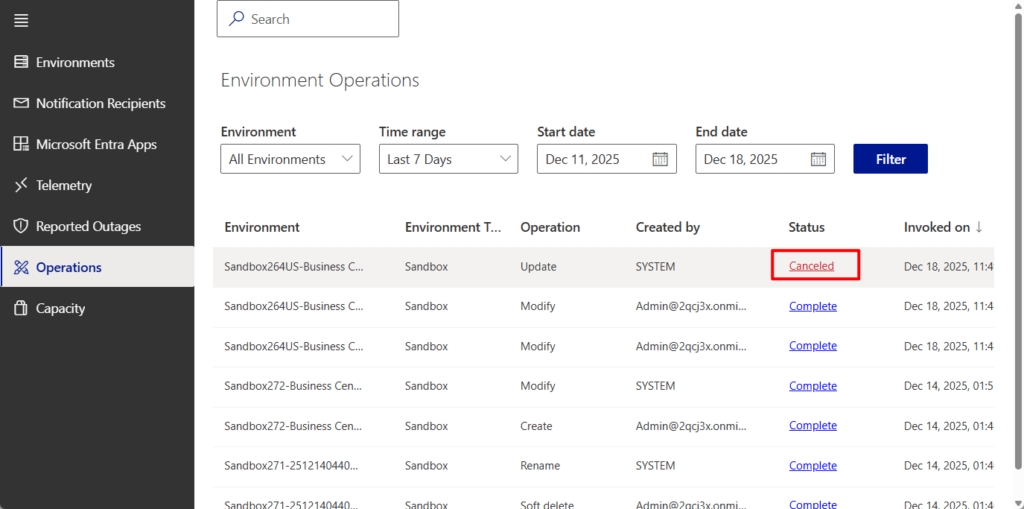Expand the All Environments dropdown
Image resolution: width=1024 pixels, height=509 pixels.
[x=290, y=159]
